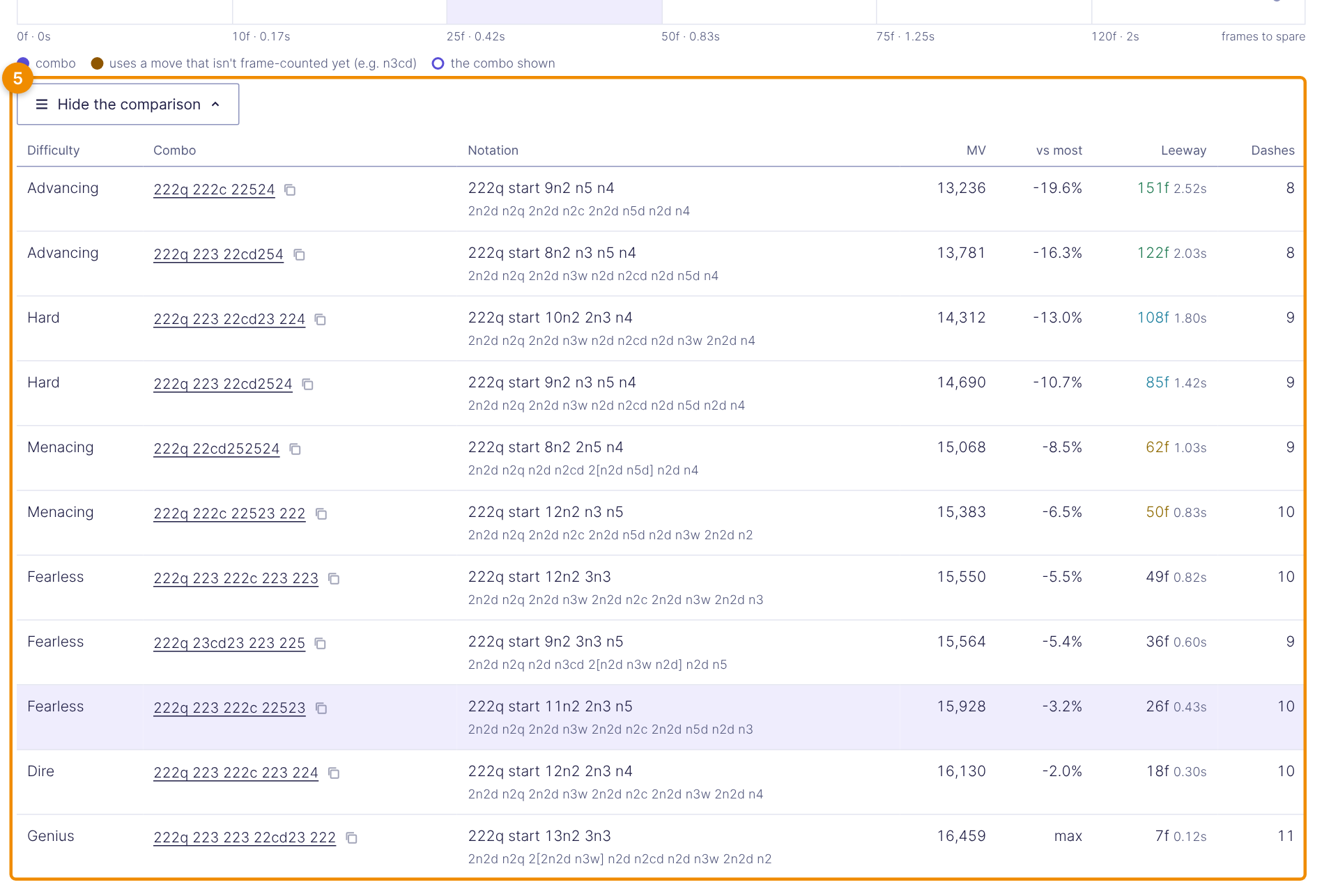1338x896 pixels.
Task: Open combo link 222q 223 22cd2524
Action: (223, 384)
